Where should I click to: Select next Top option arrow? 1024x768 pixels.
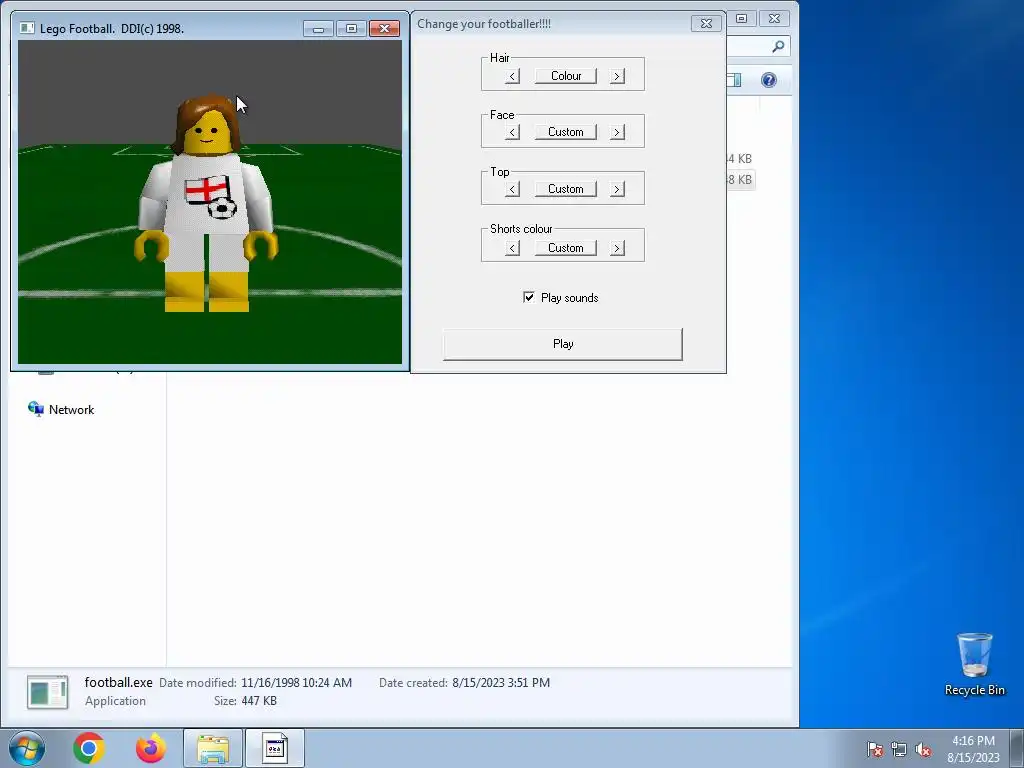(x=617, y=189)
